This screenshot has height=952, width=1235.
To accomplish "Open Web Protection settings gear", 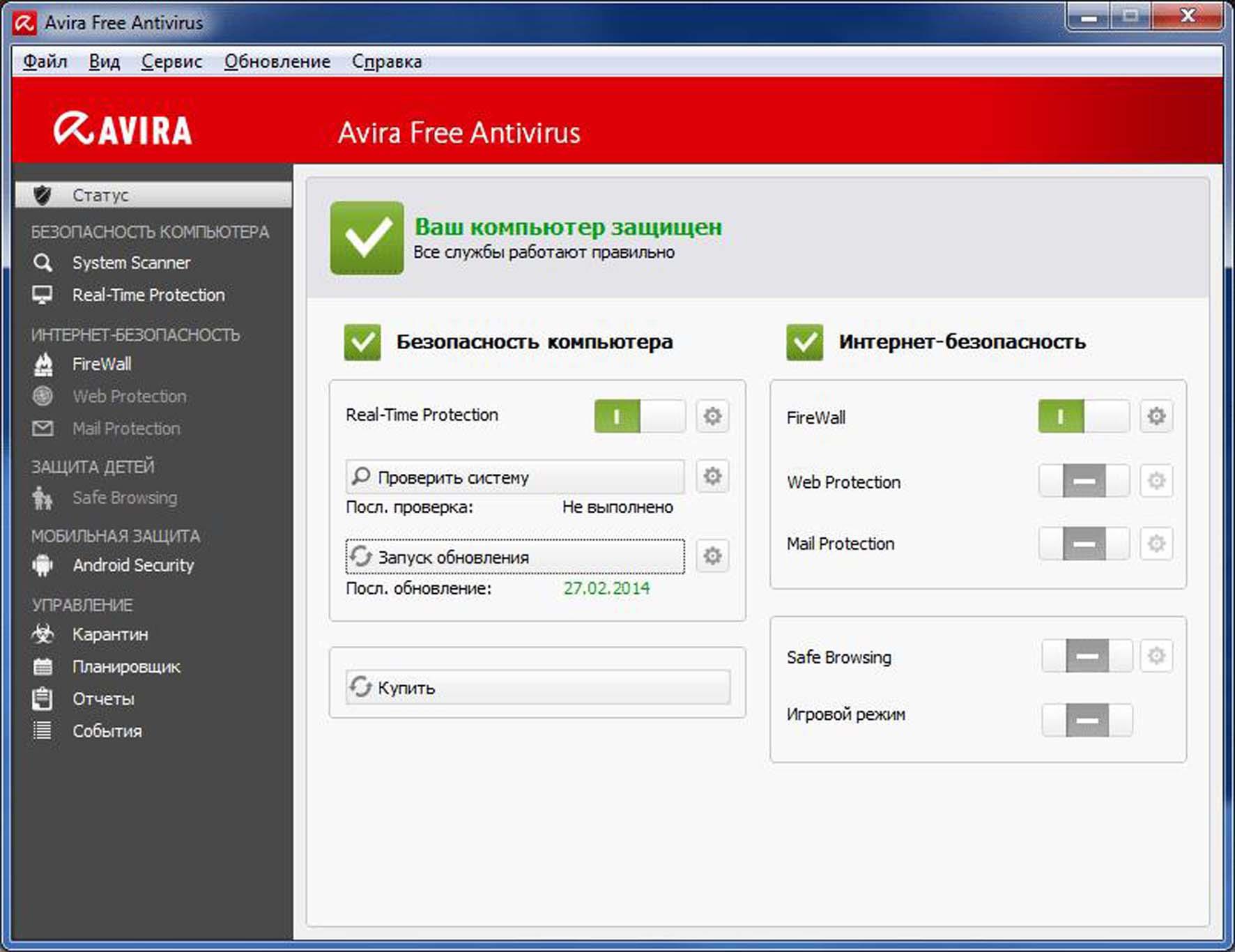I will click(1156, 481).
